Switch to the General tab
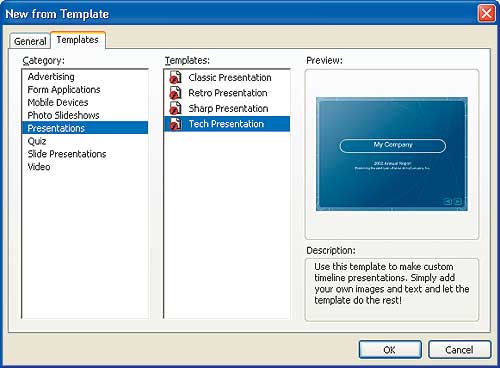 (30, 41)
